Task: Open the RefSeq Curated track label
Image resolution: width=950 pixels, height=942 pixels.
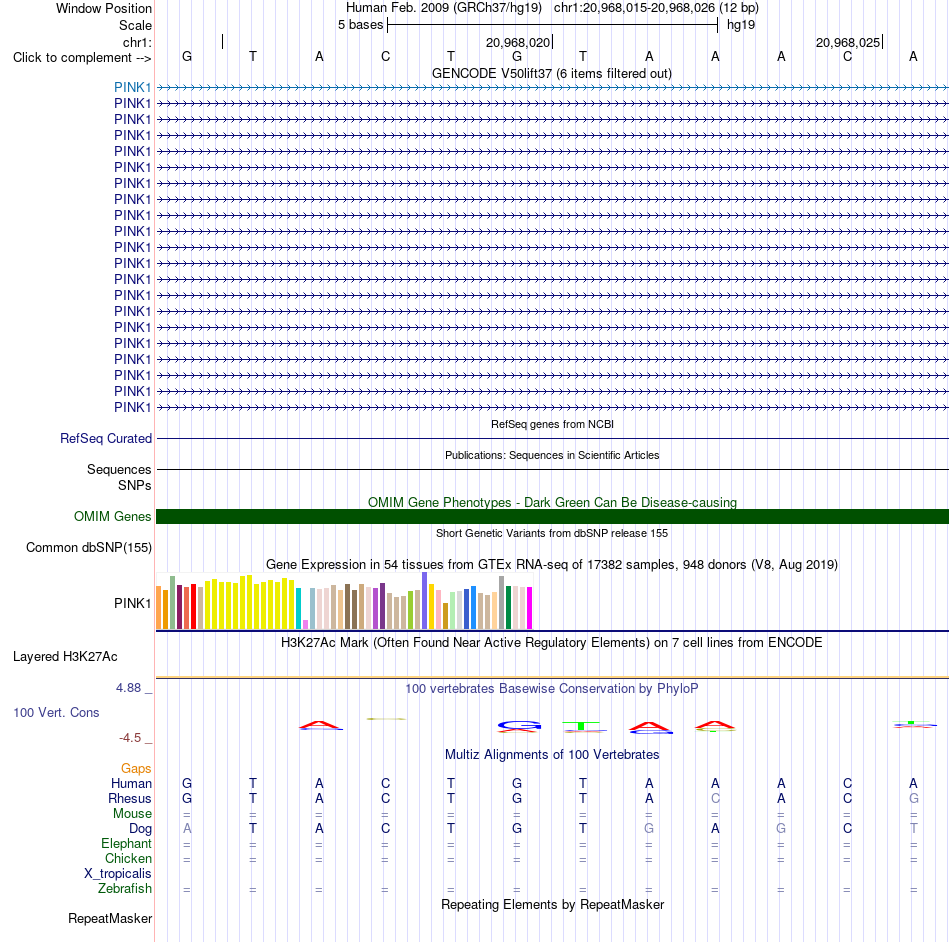Action: point(105,438)
